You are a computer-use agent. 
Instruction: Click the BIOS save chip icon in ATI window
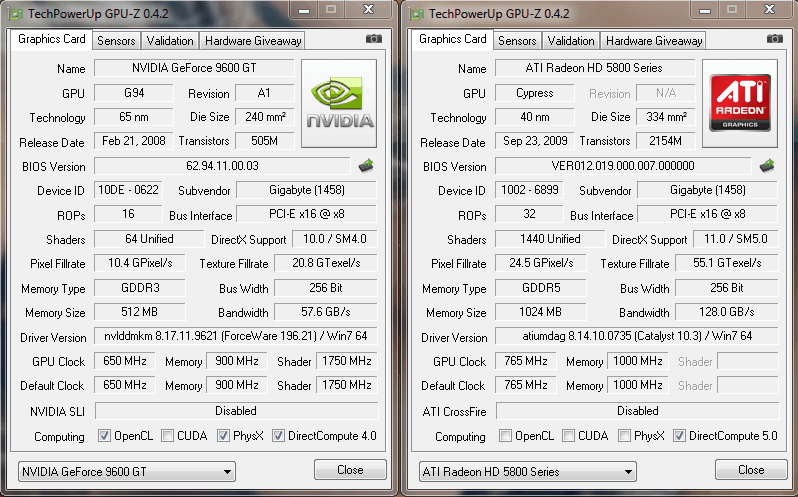(x=767, y=166)
